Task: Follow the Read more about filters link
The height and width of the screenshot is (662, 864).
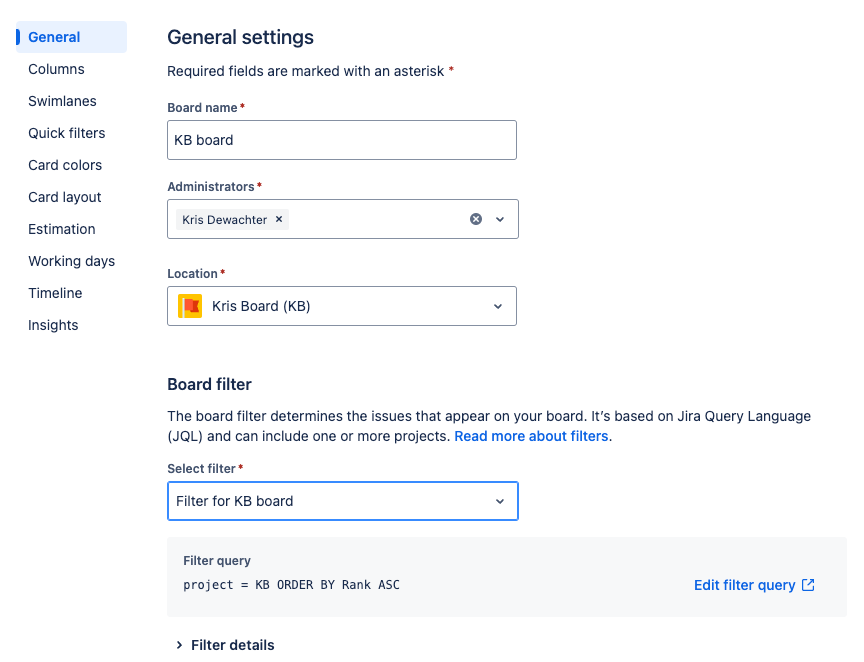Action: (531, 436)
